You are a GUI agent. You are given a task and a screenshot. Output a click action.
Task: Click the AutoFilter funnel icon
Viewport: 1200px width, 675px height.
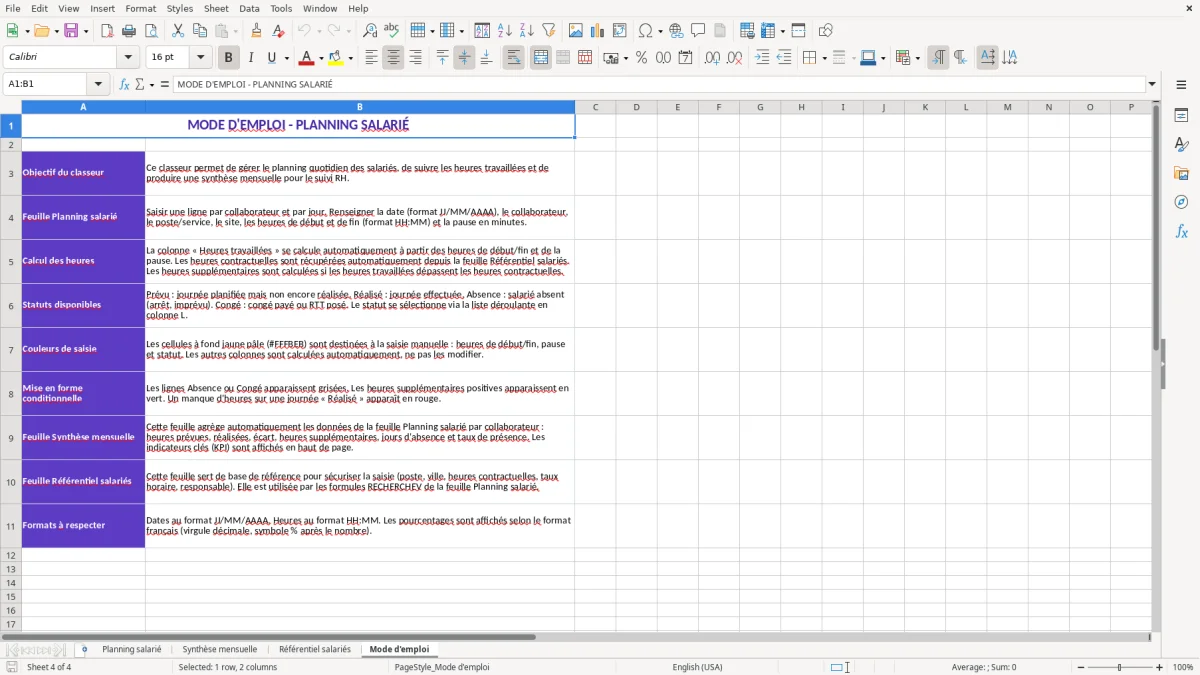coord(549,31)
